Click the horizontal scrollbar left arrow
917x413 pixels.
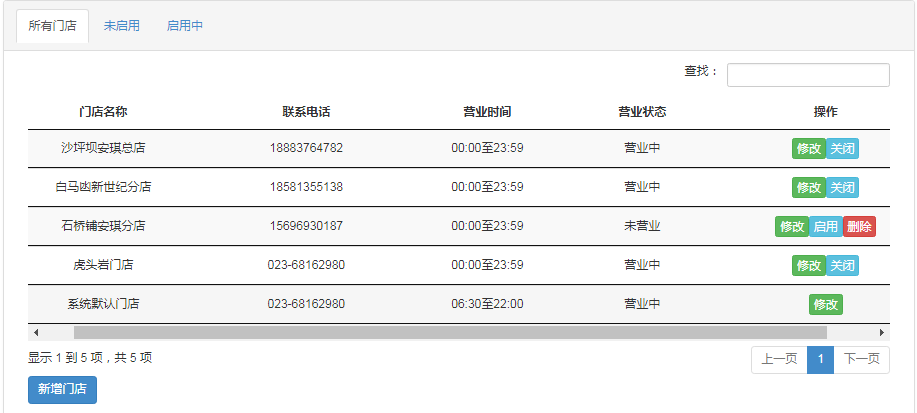(36, 333)
